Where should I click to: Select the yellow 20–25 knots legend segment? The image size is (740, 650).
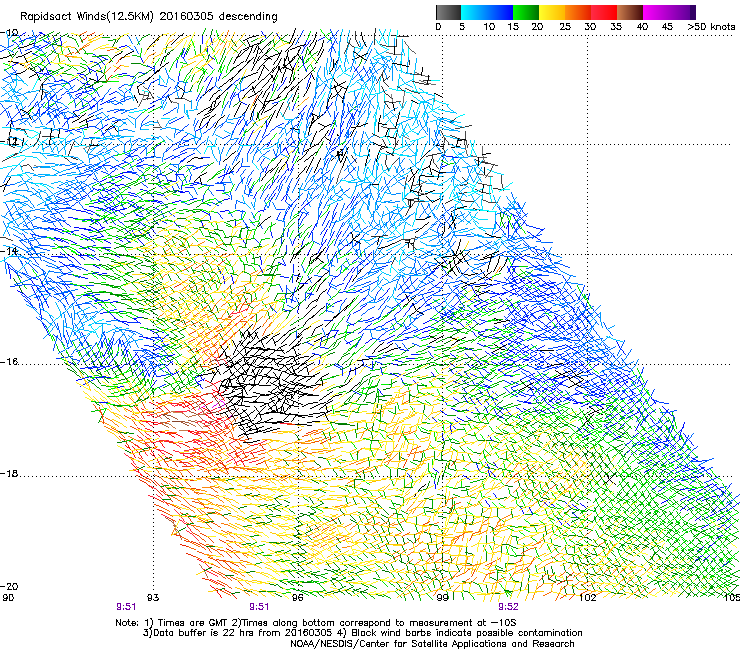click(x=552, y=12)
